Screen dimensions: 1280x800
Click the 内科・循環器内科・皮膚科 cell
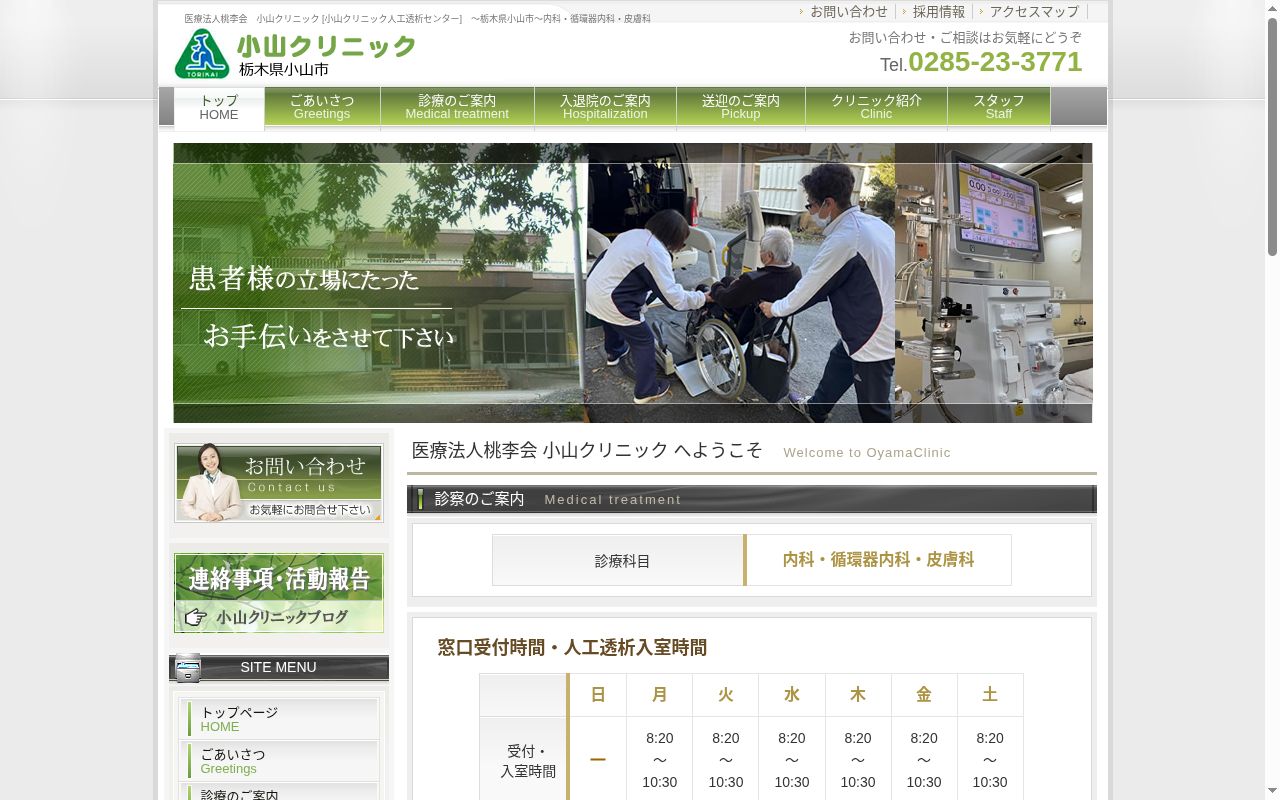[879, 560]
